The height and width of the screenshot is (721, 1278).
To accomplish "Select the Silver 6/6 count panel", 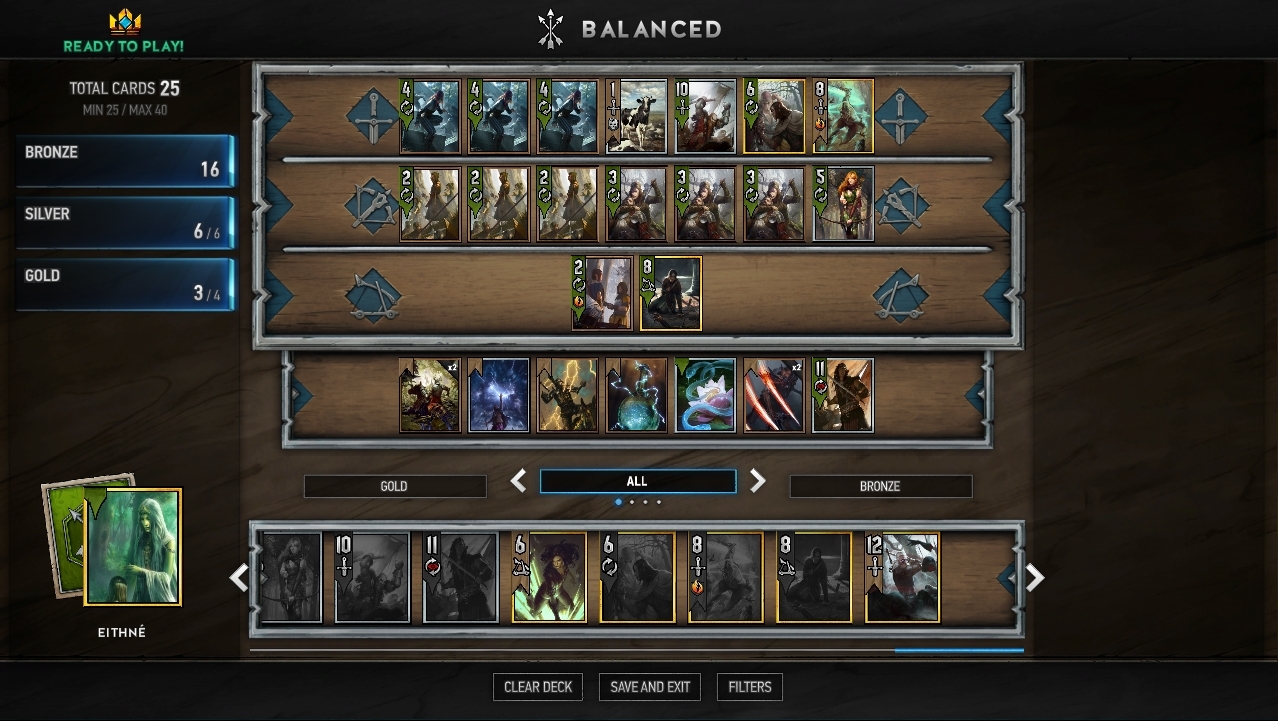I will (x=124, y=223).
